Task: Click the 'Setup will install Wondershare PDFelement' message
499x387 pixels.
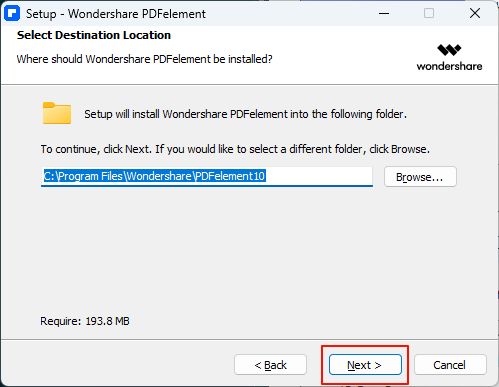Action: click(245, 114)
